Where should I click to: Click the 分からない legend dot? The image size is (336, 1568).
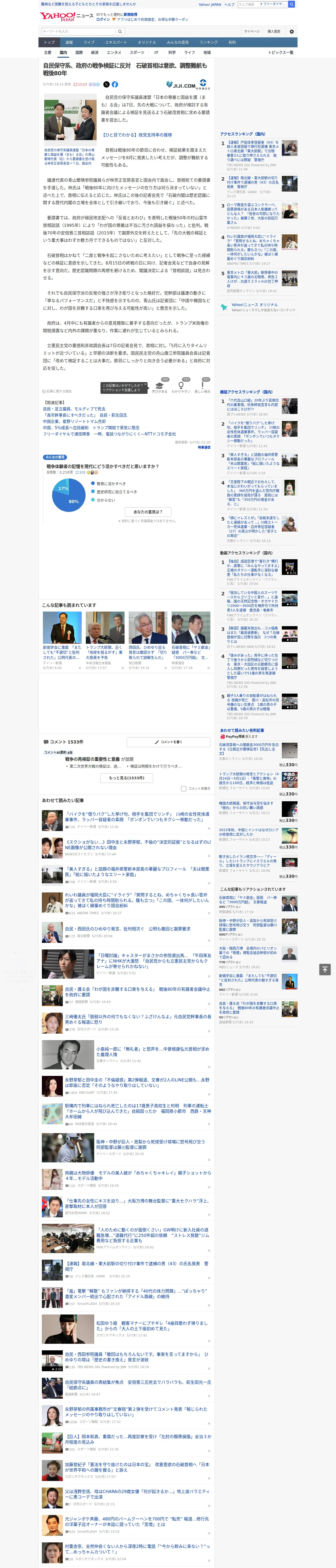[x=93, y=500]
